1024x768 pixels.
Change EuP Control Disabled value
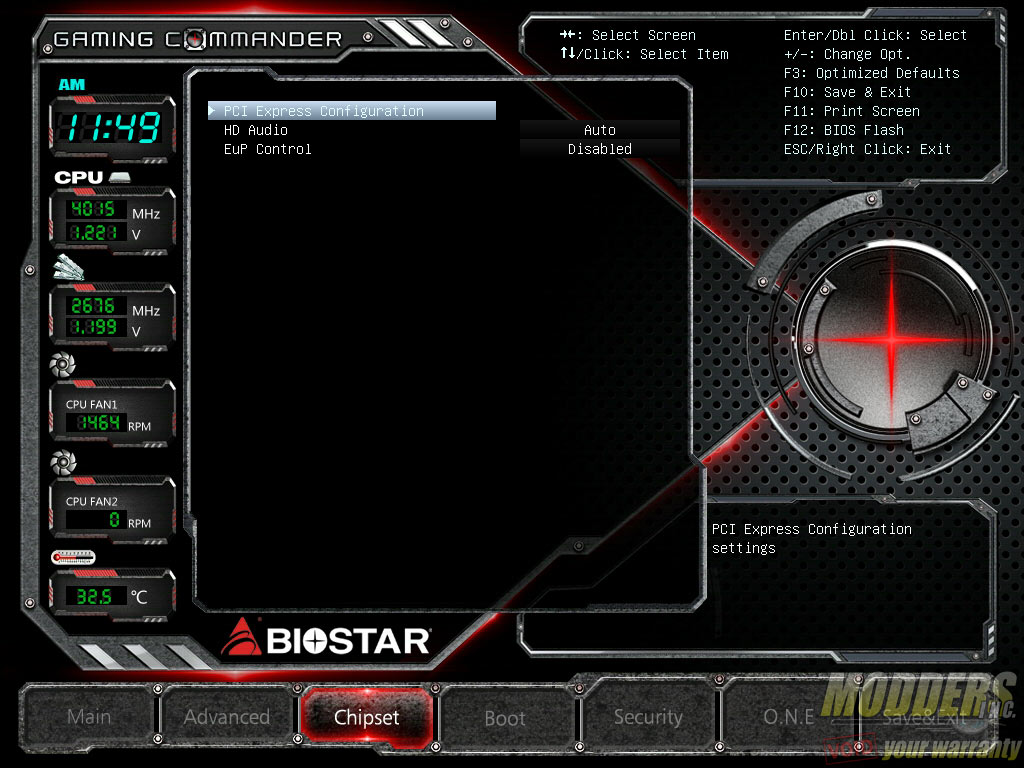[600, 149]
